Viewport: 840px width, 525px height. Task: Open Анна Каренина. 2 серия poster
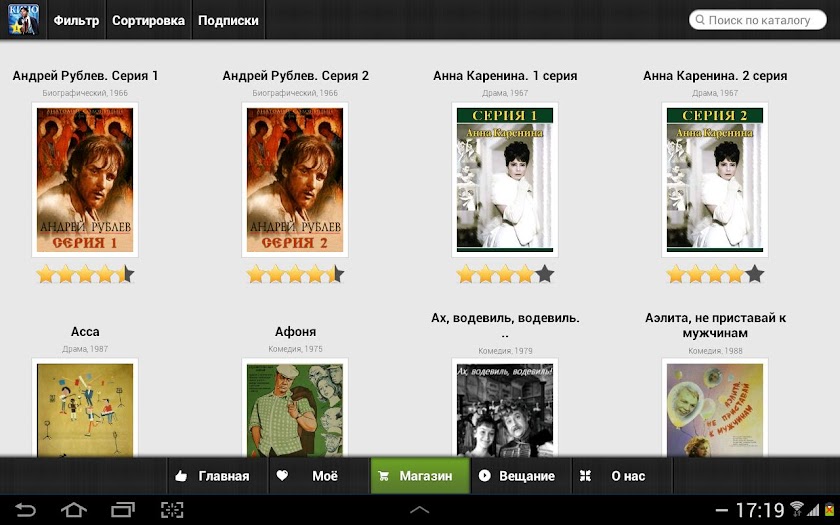point(715,179)
